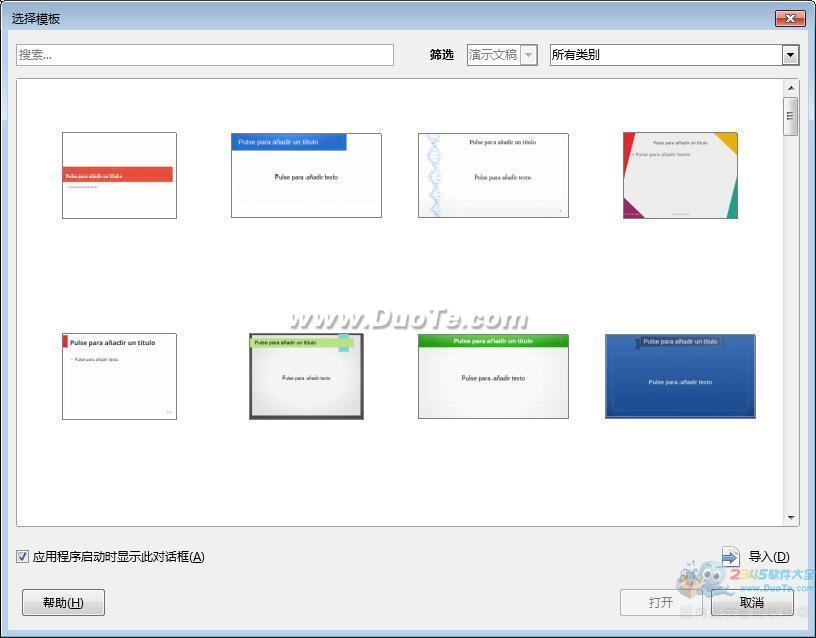Click the scrollbar down arrow

(x=791, y=518)
